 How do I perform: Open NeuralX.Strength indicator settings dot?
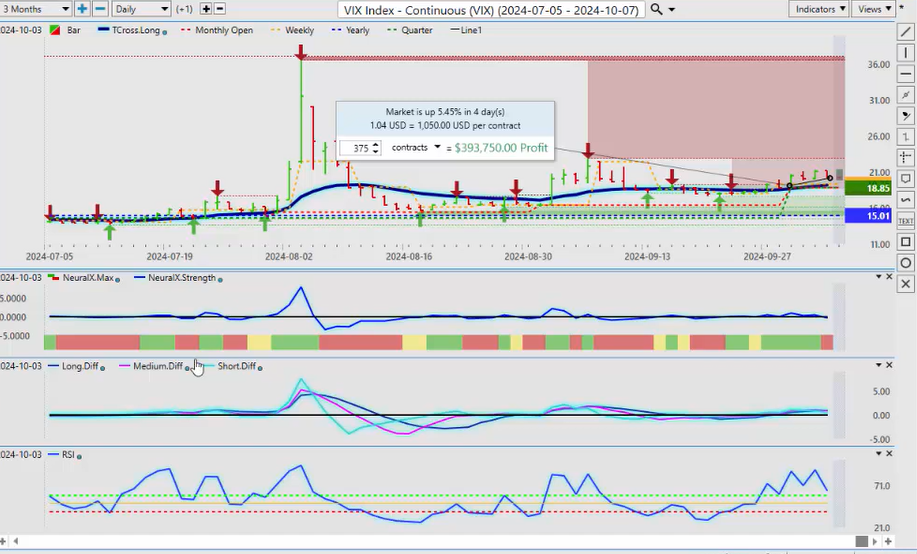coord(220,280)
